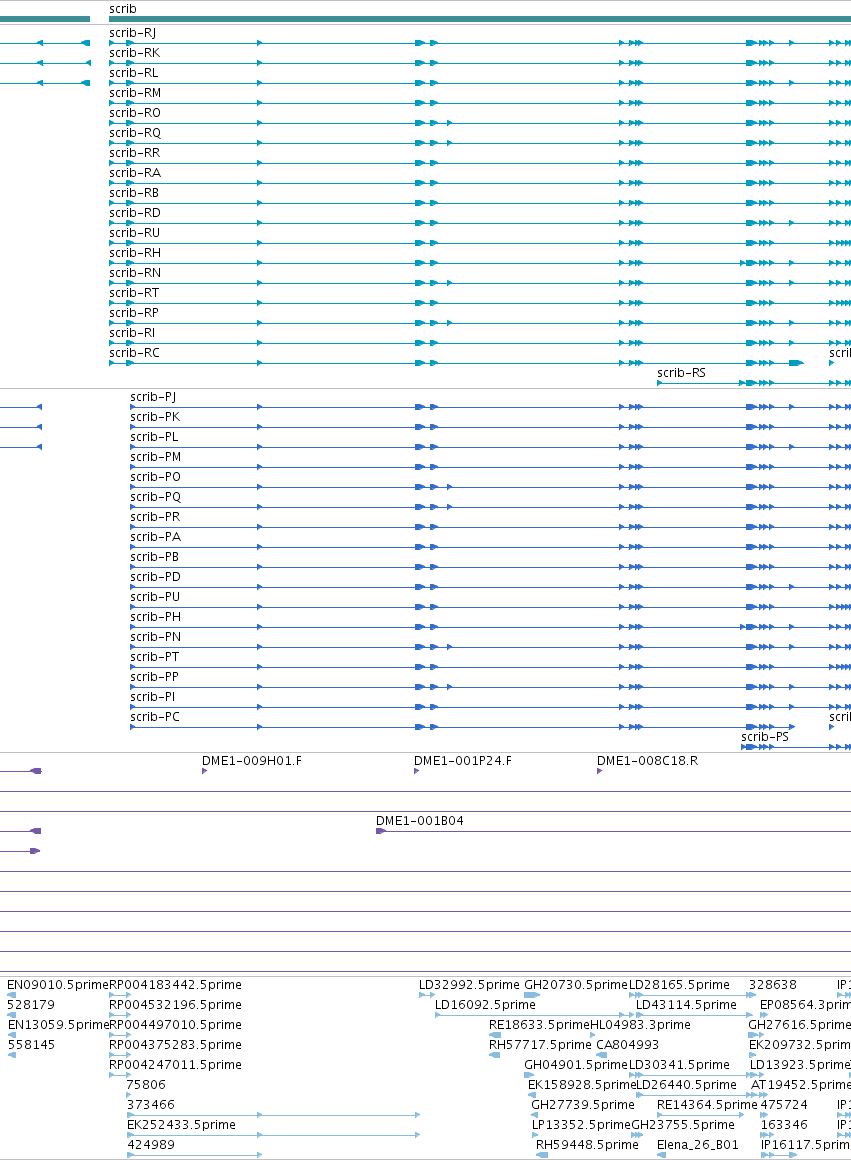
Task: Click the scrib-PM protein label
Action: coord(155,456)
